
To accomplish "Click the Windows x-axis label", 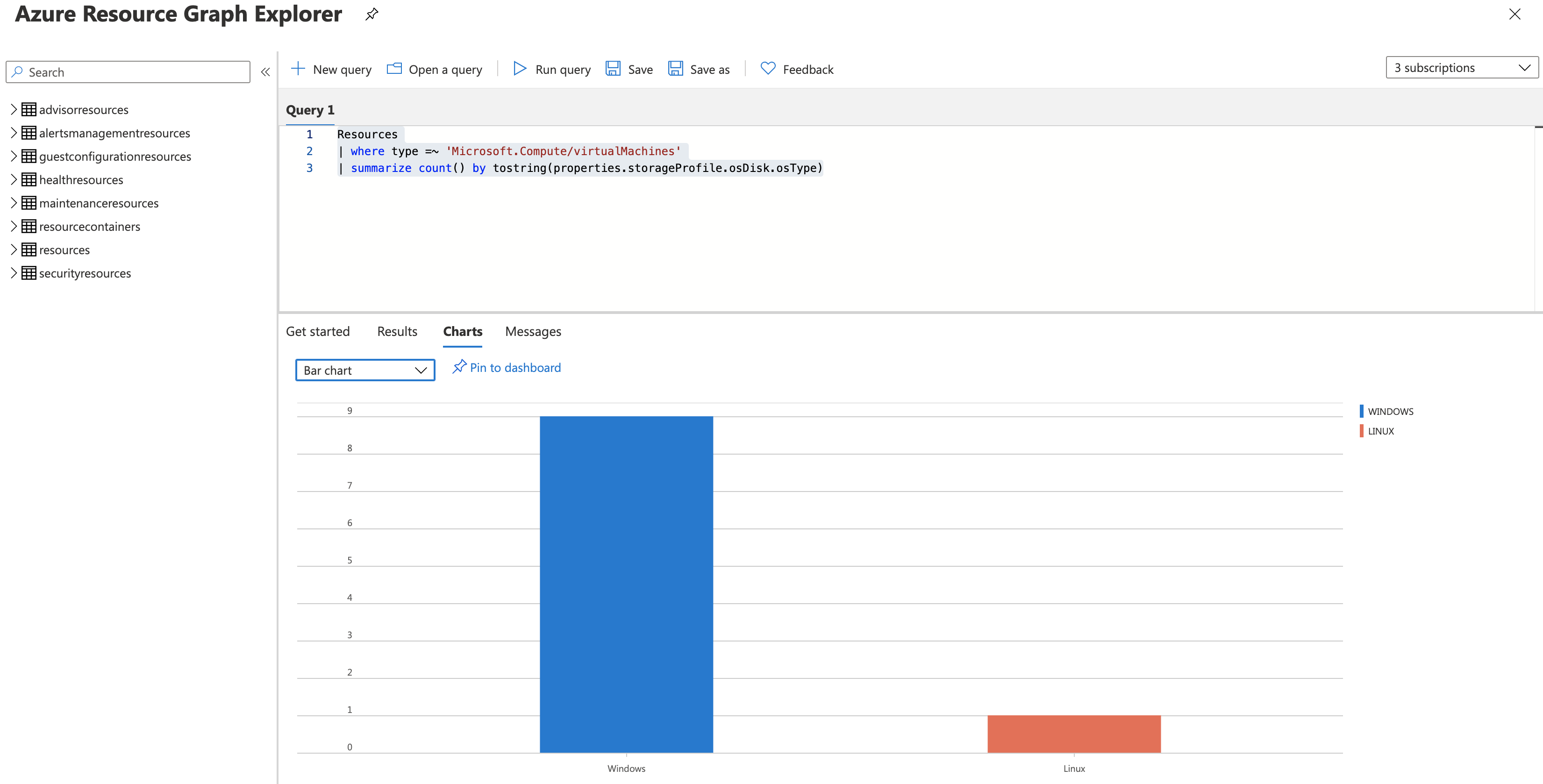I will click(626, 769).
